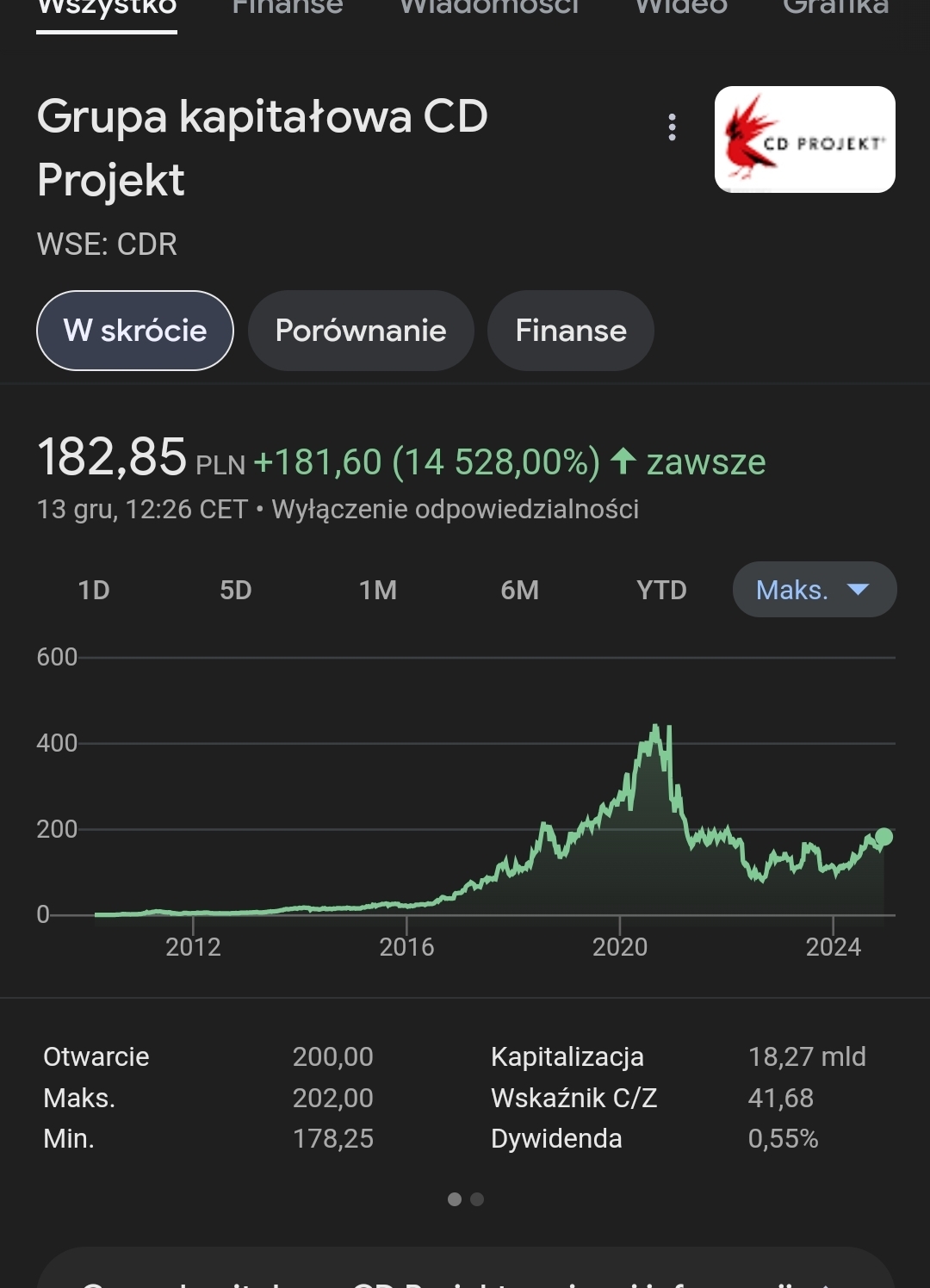Viewport: 930px width, 1288px height.
Task: Open the Wszystko search tab
Action: (107, 9)
